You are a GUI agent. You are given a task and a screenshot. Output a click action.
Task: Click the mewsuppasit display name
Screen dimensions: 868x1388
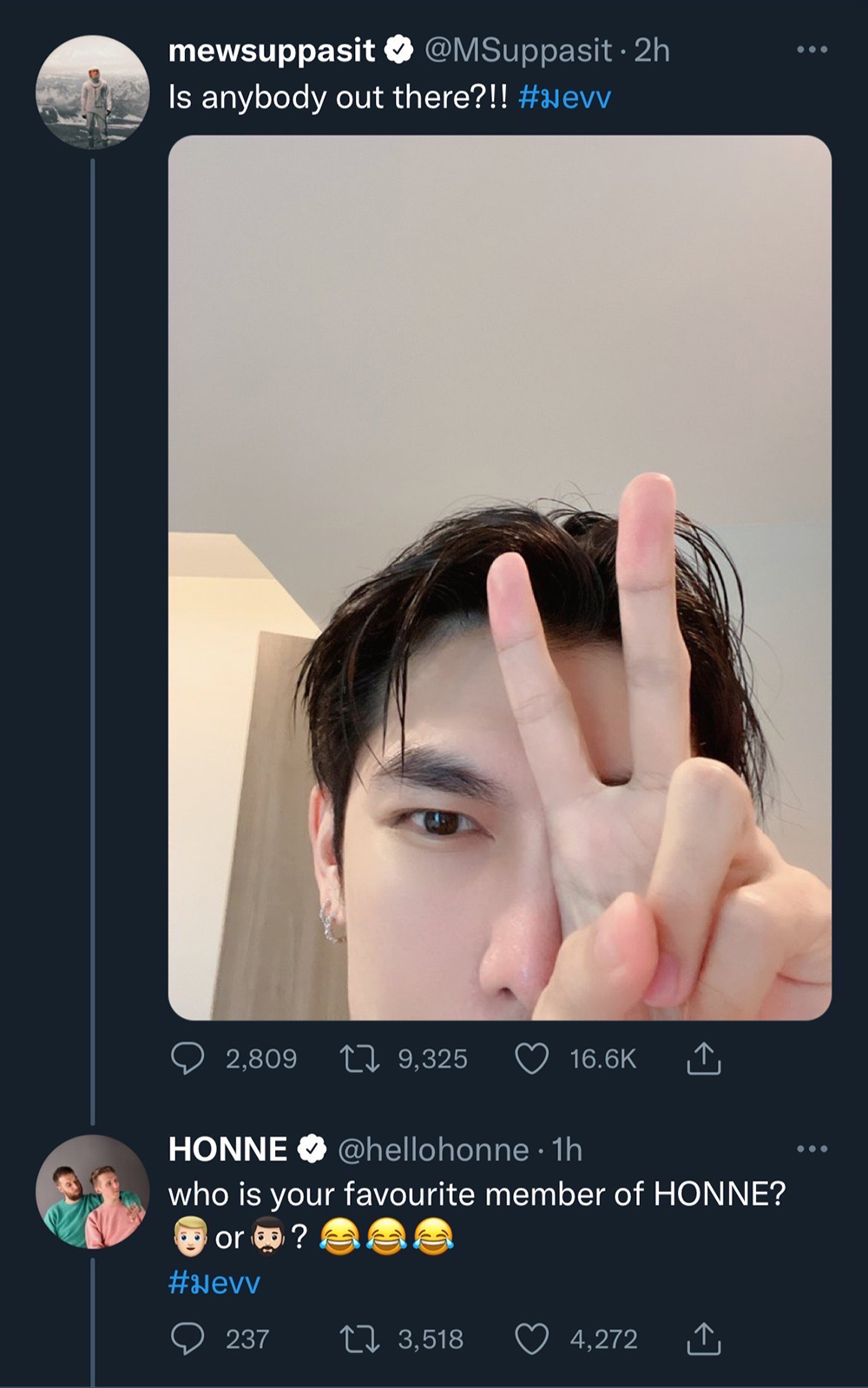[x=272, y=50]
